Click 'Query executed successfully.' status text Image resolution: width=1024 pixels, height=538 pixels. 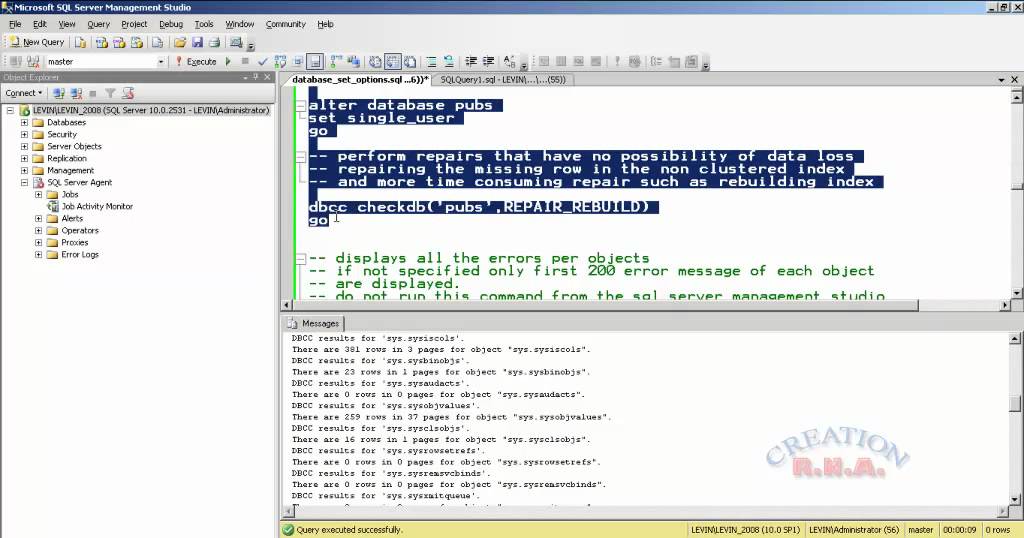(349, 530)
